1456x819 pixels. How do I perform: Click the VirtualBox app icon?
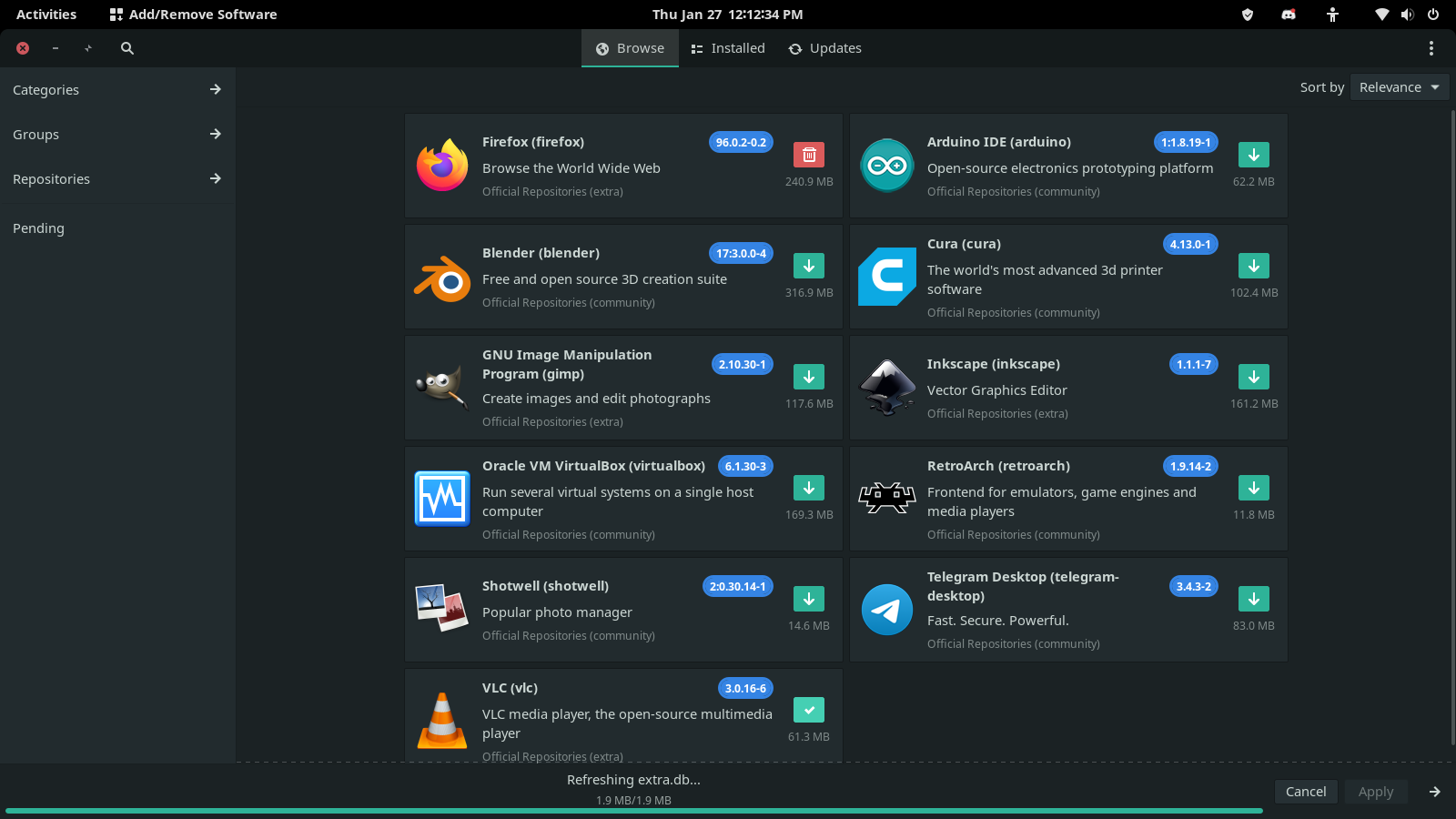(442, 499)
